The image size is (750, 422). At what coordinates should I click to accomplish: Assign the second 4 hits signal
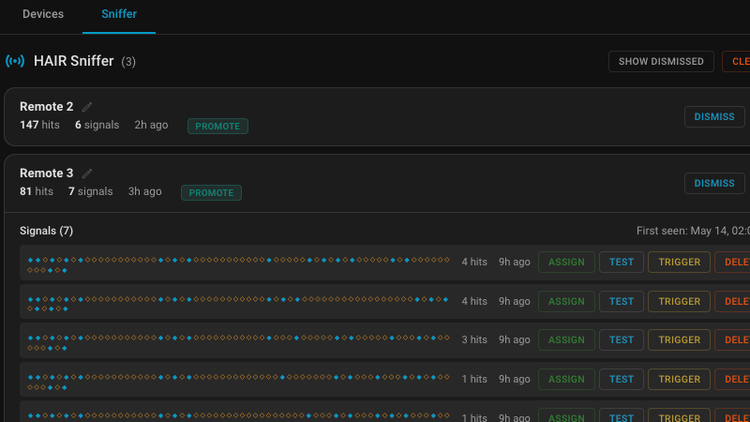566,301
